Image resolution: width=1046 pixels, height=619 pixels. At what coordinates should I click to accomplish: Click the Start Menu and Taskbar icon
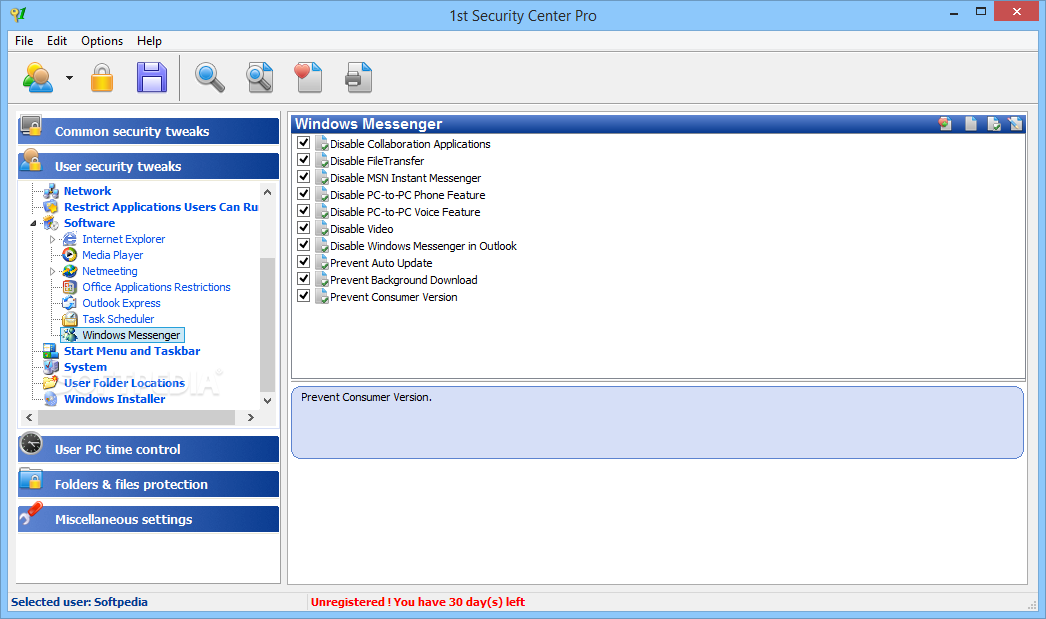click(x=51, y=351)
